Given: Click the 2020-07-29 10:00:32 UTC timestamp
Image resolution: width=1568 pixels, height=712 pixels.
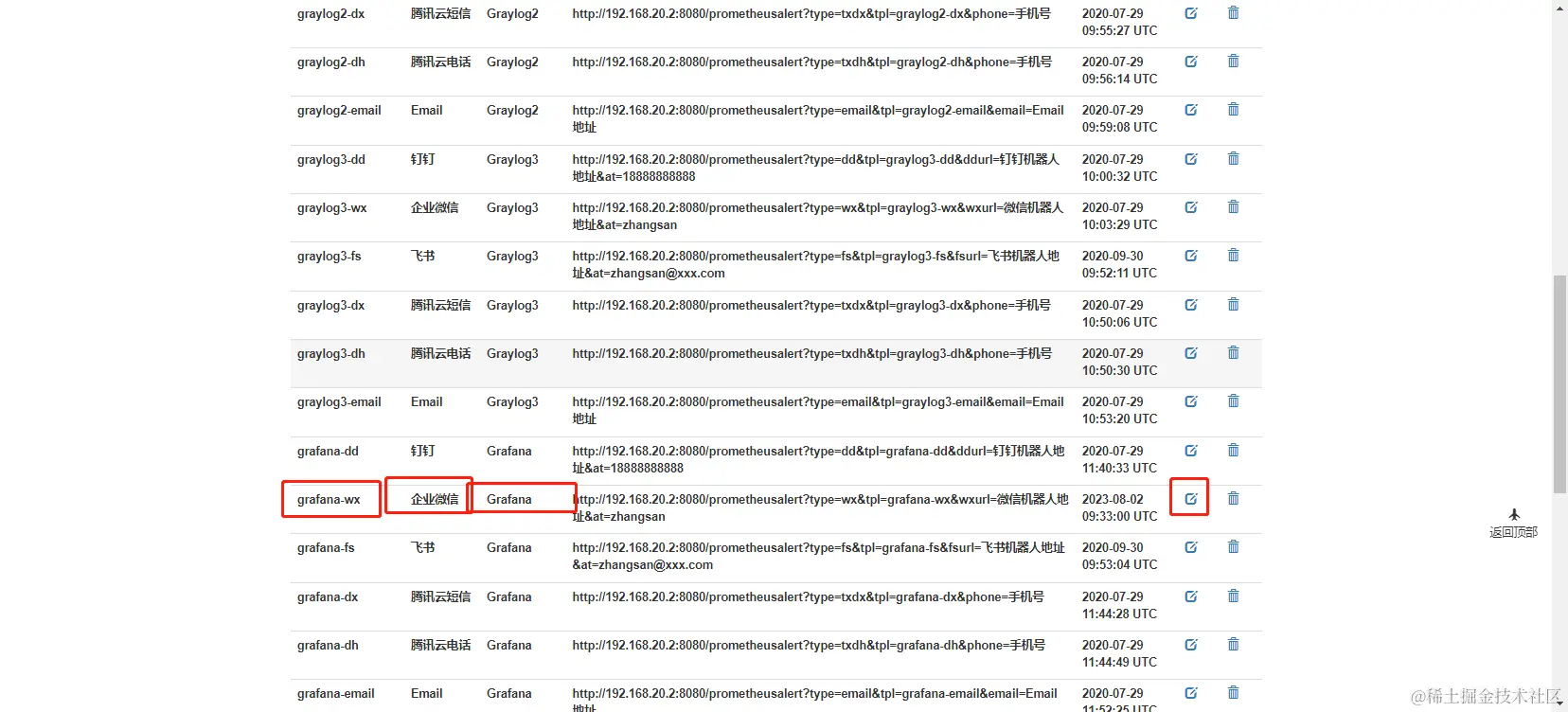Looking at the screenshot, I should 1119,168.
